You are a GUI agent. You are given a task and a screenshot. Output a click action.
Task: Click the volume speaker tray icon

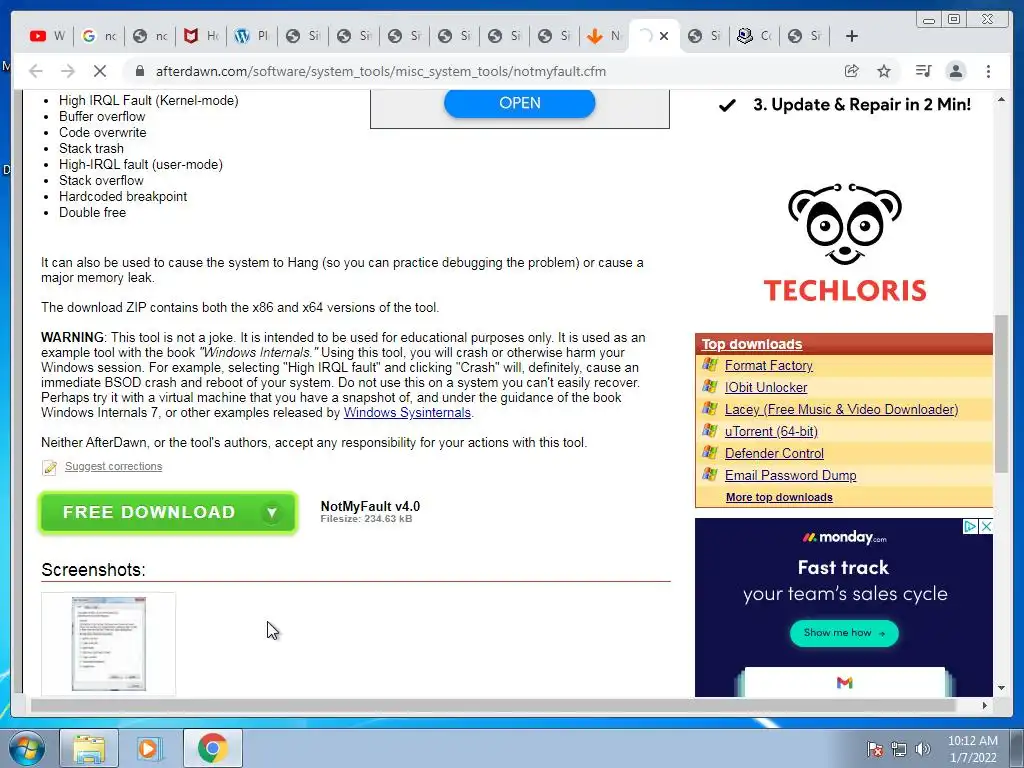(922, 749)
